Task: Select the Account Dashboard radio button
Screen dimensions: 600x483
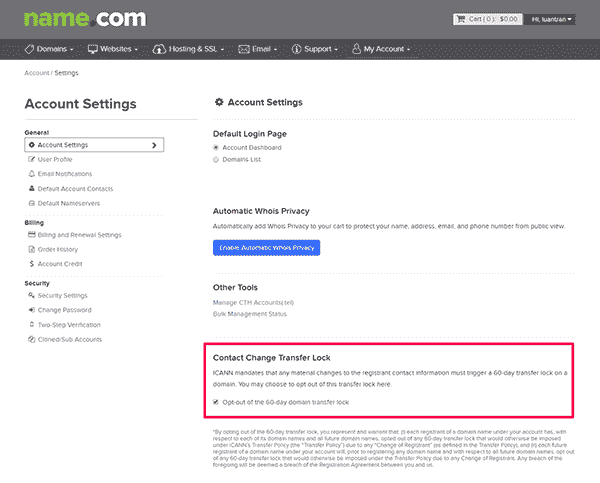Action: tap(216, 148)
